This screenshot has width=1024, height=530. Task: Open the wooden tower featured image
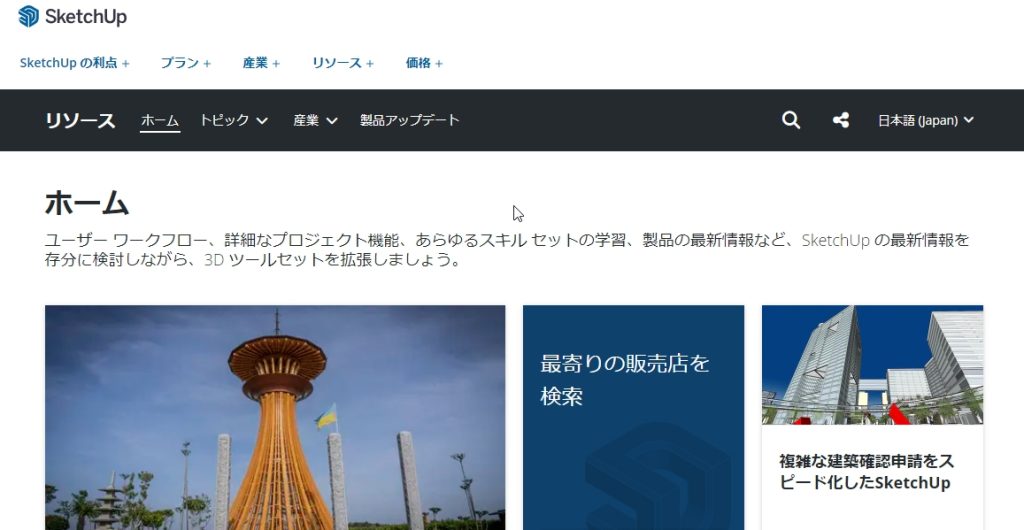point(275,418)
